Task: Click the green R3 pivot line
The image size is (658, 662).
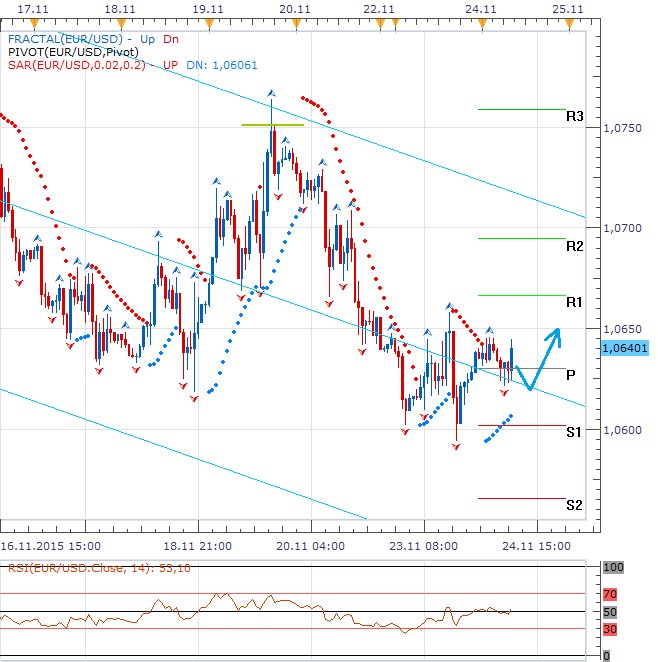Action: [x=522, y=109]
